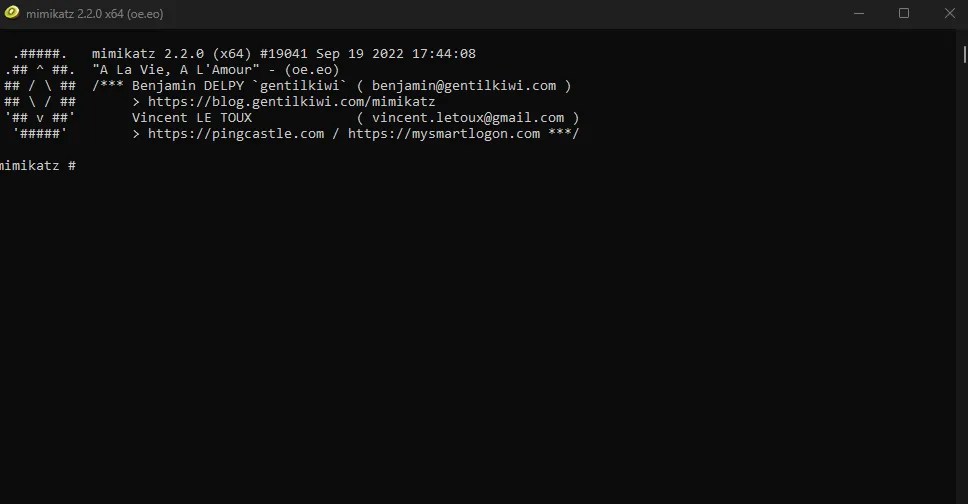Screen dimensions: 968x504
Task: Click the ASCII art mimikatz logo
Action: [40, 94]
